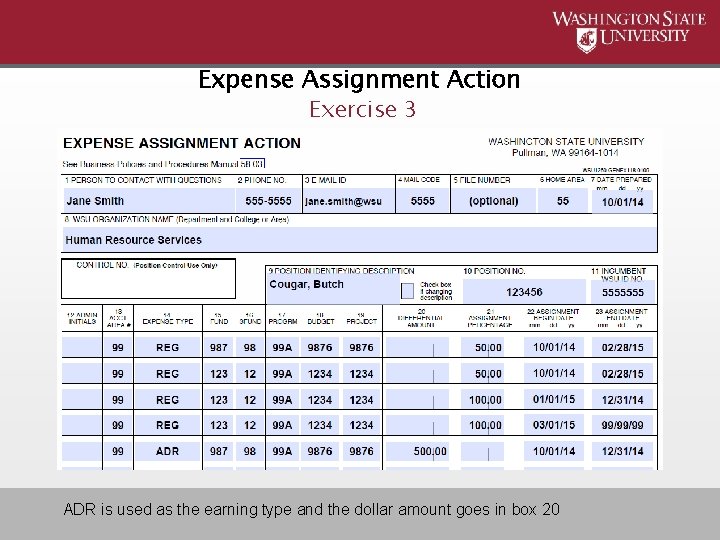Click budget 9876 in first REG row

click(x=320, y=347)
